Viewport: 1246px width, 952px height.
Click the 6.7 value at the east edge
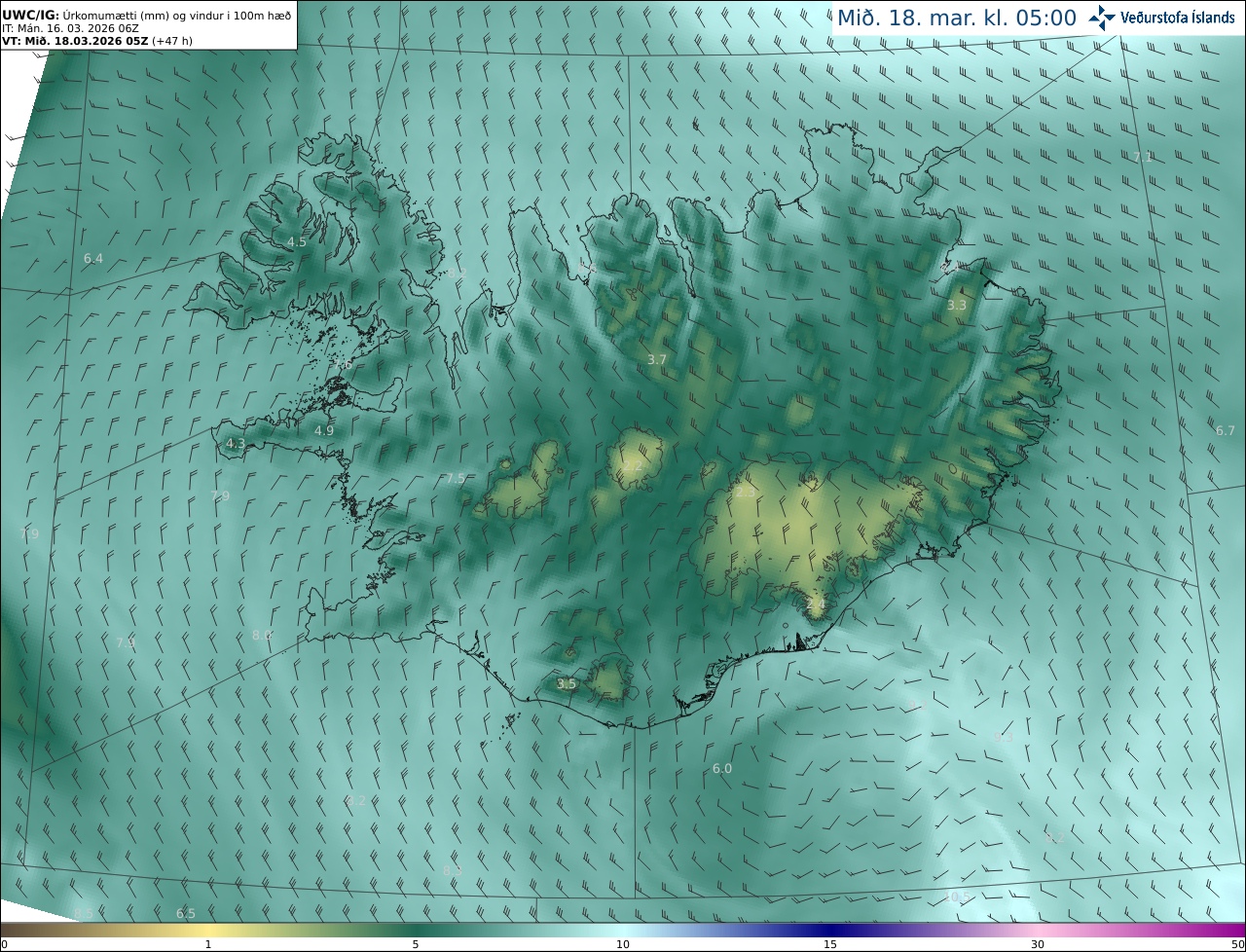point(1226,430)
